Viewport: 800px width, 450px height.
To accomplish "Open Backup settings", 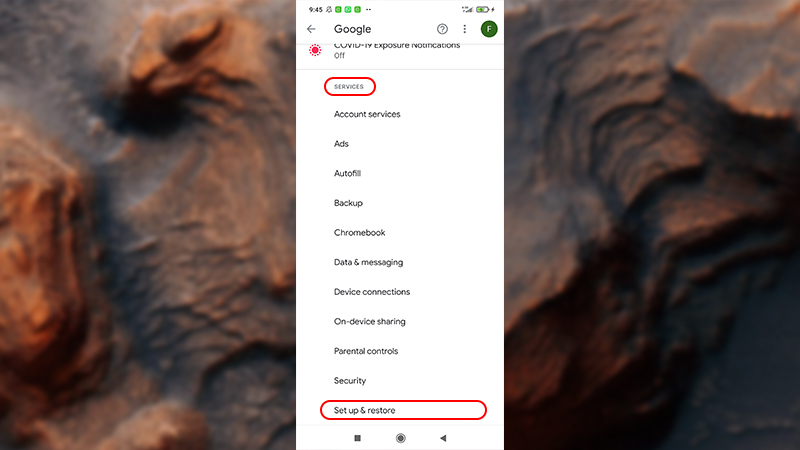I will 400,203.
